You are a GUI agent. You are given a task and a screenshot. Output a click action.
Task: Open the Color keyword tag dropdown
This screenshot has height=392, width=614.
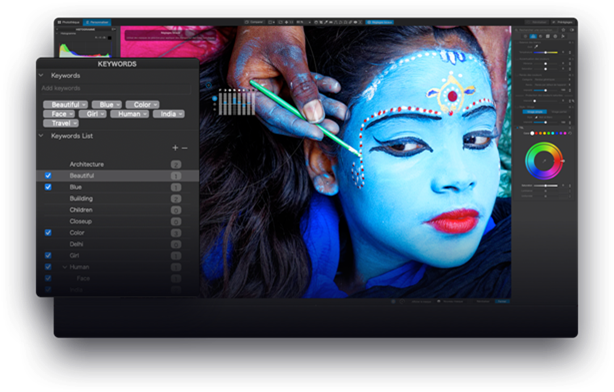click(x=155, y=105)
